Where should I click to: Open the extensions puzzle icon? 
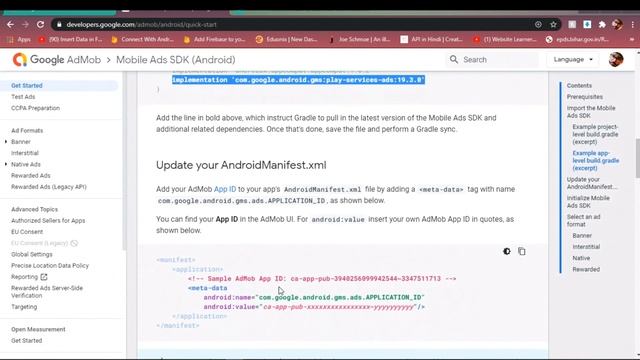point(602,24)
